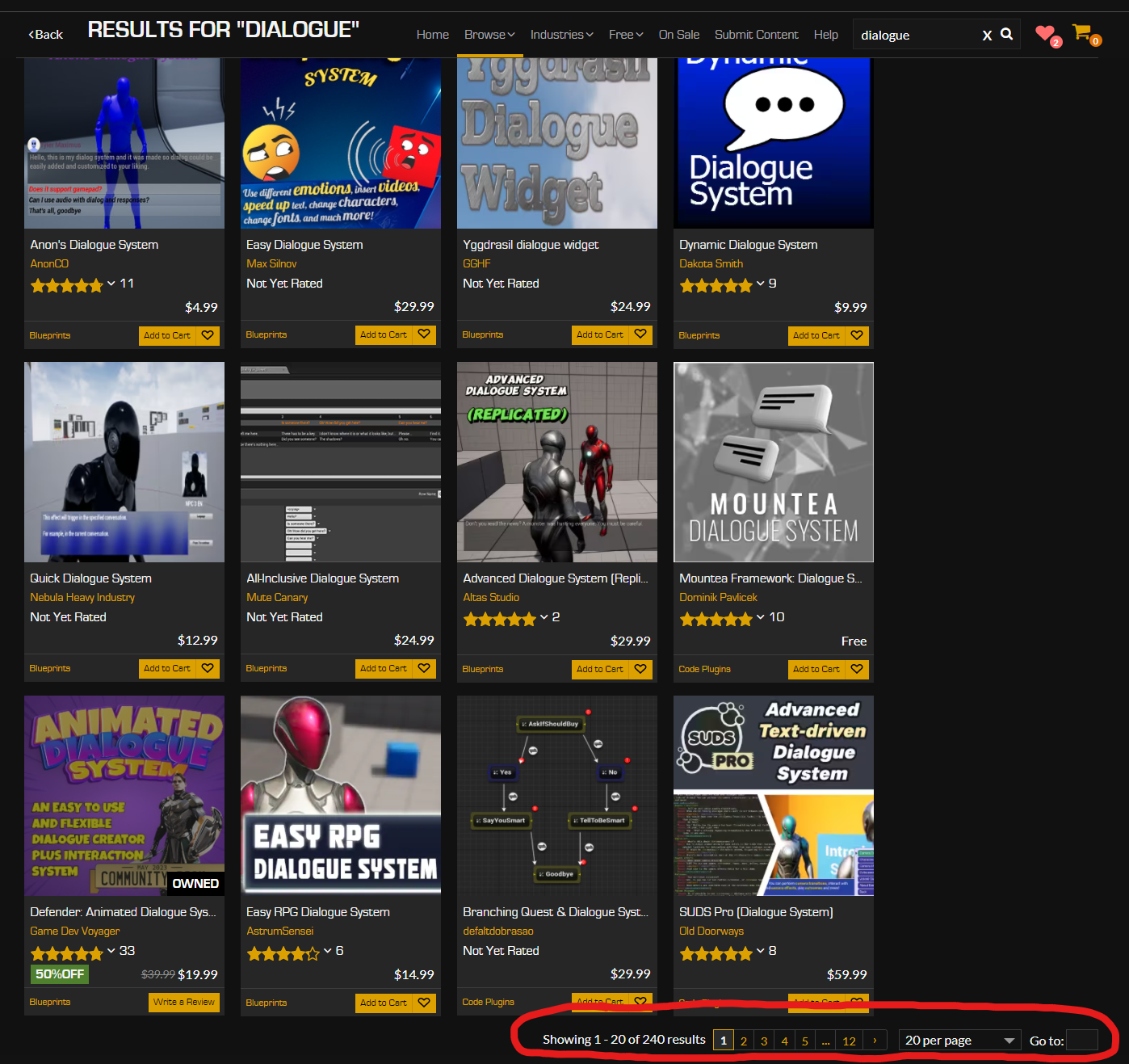Go to next results page arrow
Viewport: 1129px width, 1064px height.
coord(875,1041)
